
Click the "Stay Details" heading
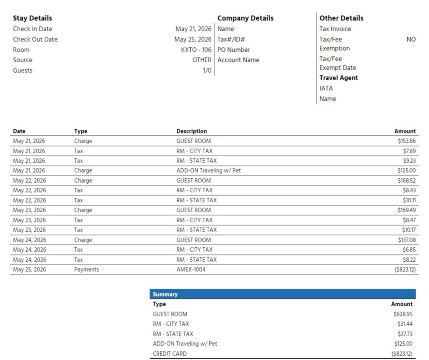[x=32, y=18]
